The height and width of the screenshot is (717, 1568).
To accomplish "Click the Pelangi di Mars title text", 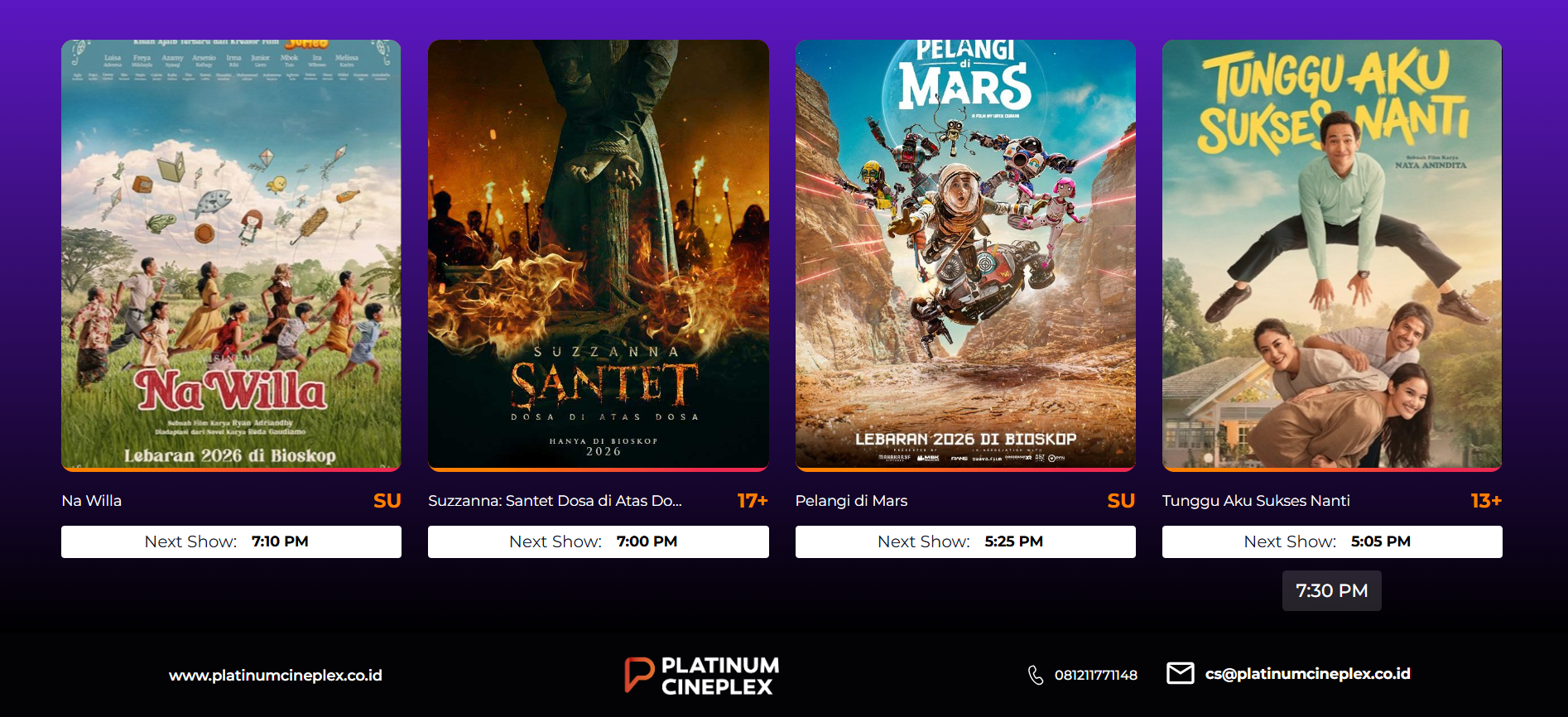I will click(851, 501).
